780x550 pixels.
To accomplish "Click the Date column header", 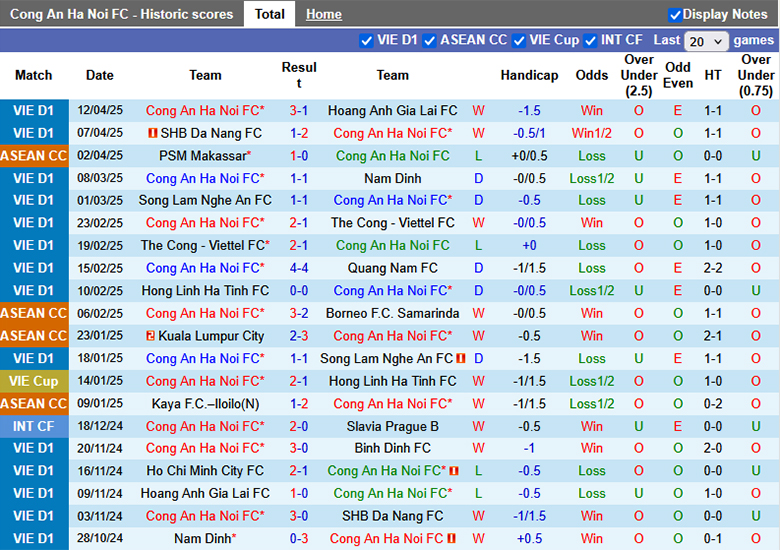I will click(99, 75).
